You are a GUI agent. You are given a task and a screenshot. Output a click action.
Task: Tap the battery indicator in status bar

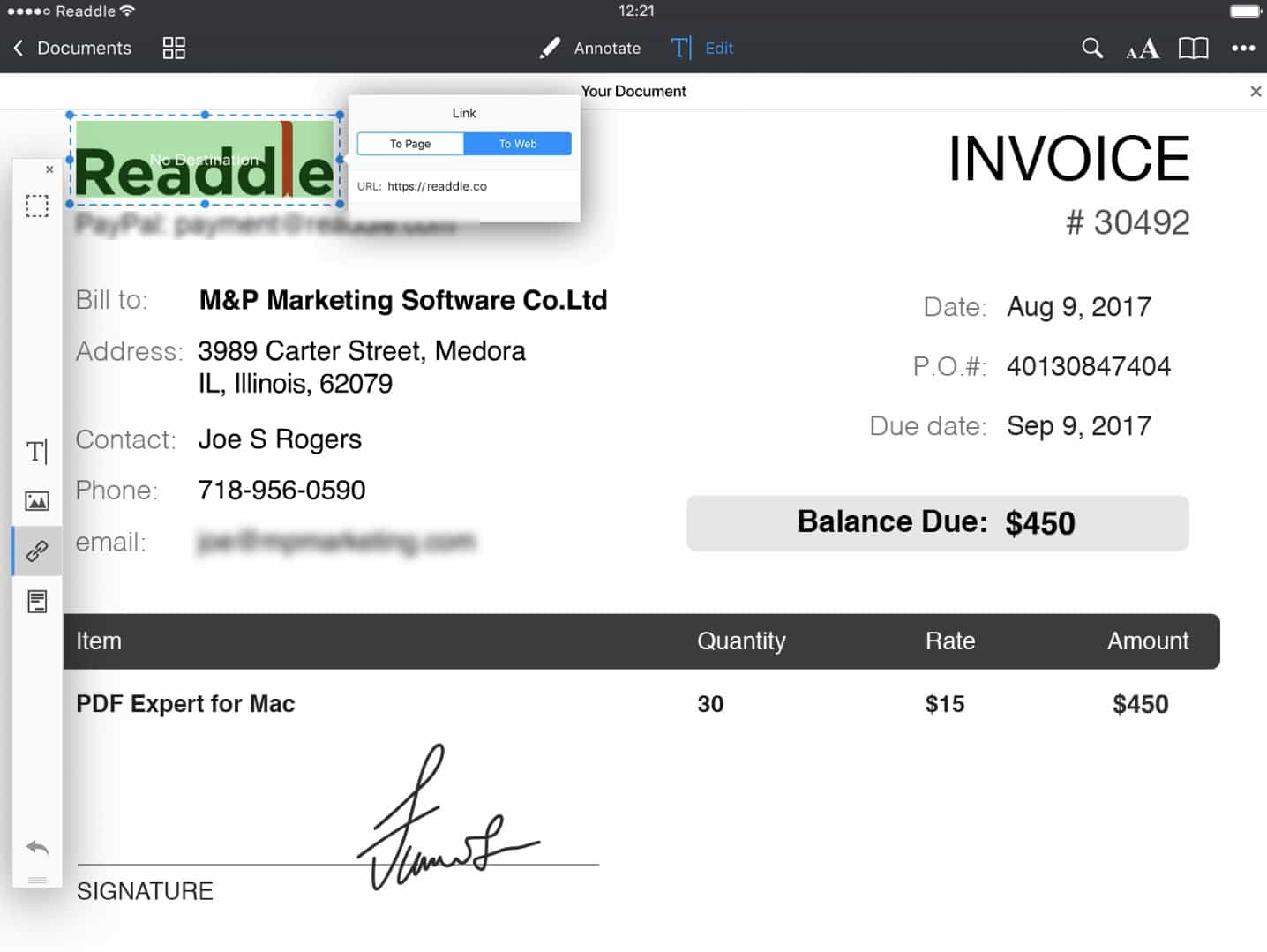(1246, 11)
